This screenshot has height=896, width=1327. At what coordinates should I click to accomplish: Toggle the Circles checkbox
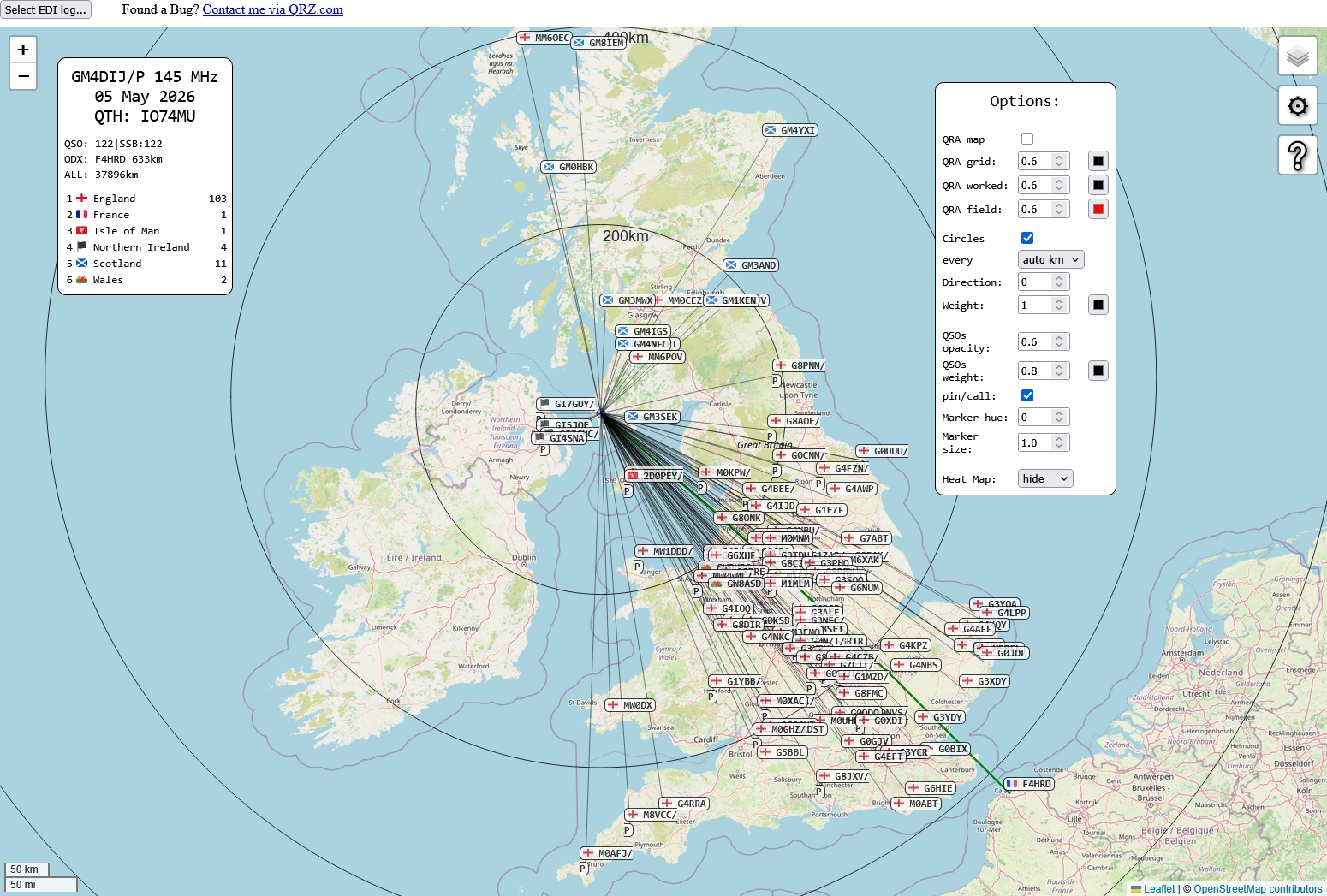[x=1027, y=238]
